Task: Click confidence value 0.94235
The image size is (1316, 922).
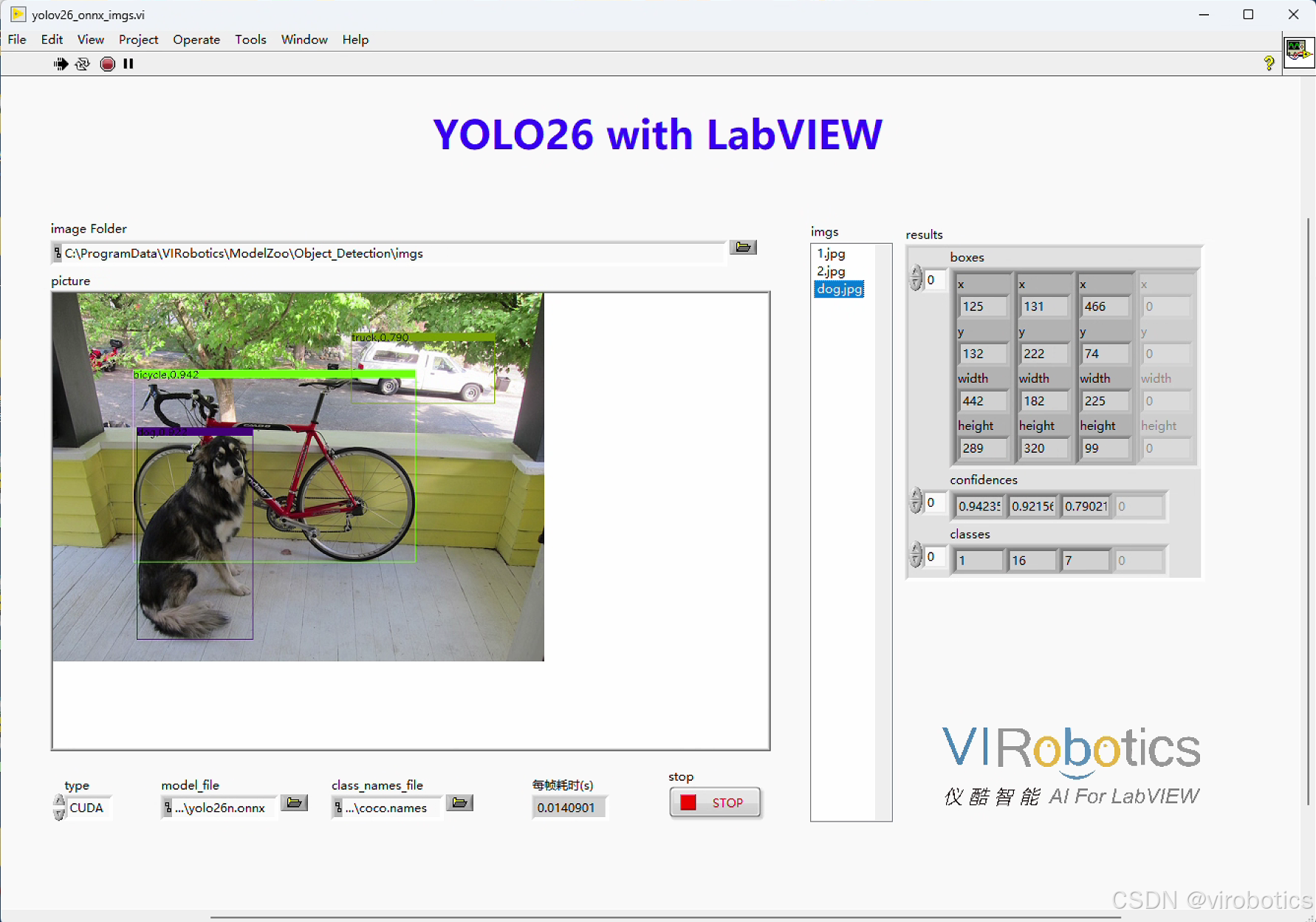Action: click(x=980, y=506)
